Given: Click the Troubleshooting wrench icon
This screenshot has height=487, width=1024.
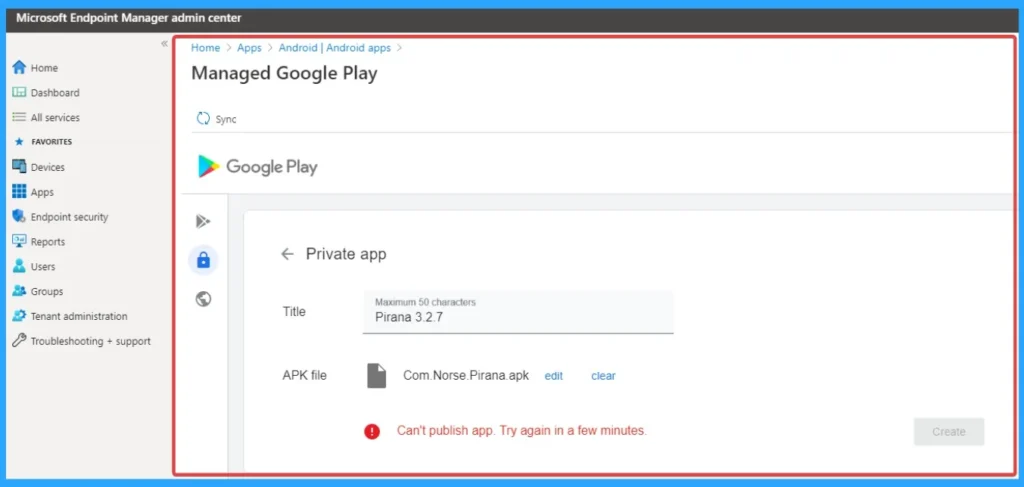Looking at the screenshot, I should [x=19, y=341].
